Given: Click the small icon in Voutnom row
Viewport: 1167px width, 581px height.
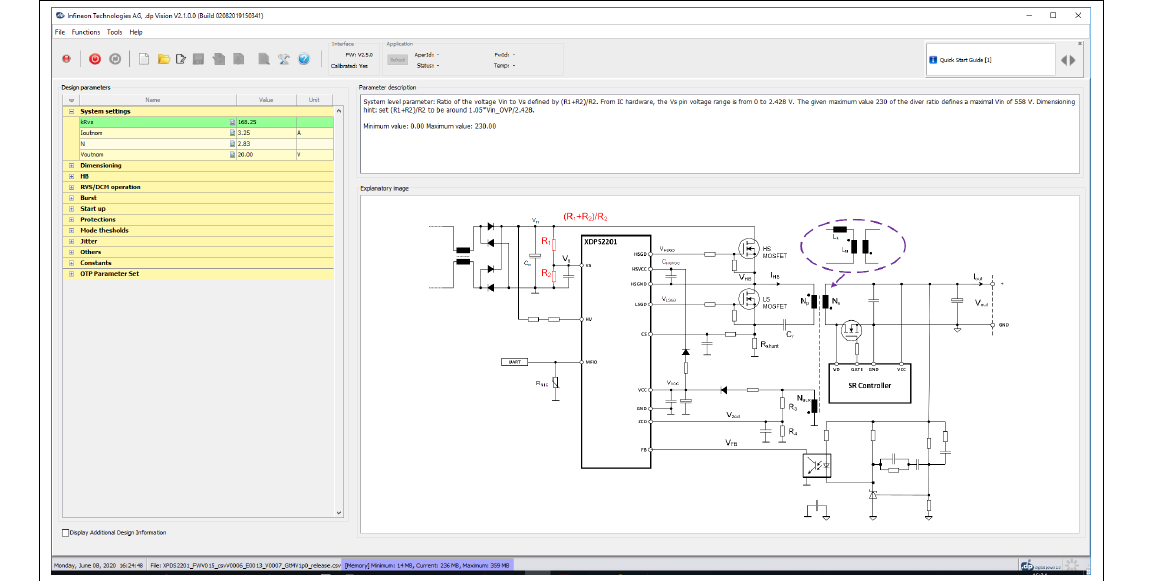Looking at the screenshot, I should coord(232,155).
